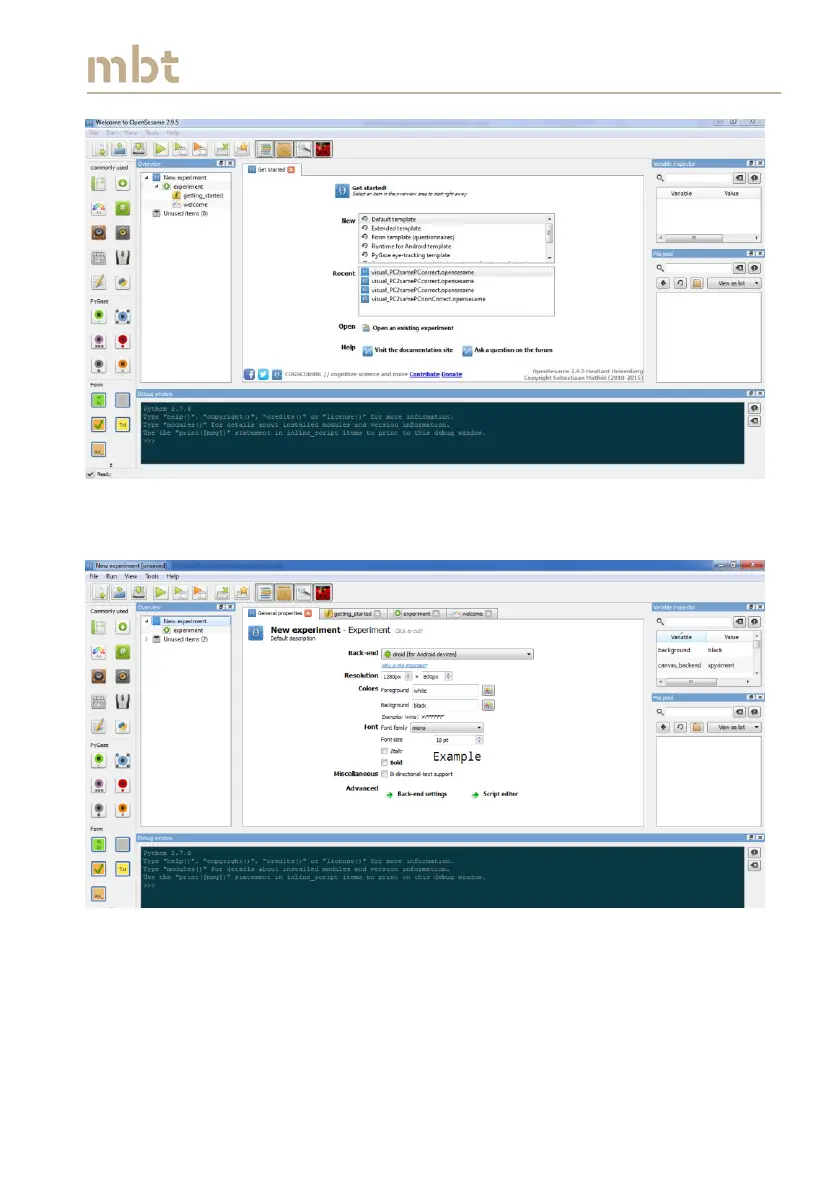Collapse the New experiment tree node in the Welcome window overview
The height and width of the screenshot is (1191, 839).
147,177
